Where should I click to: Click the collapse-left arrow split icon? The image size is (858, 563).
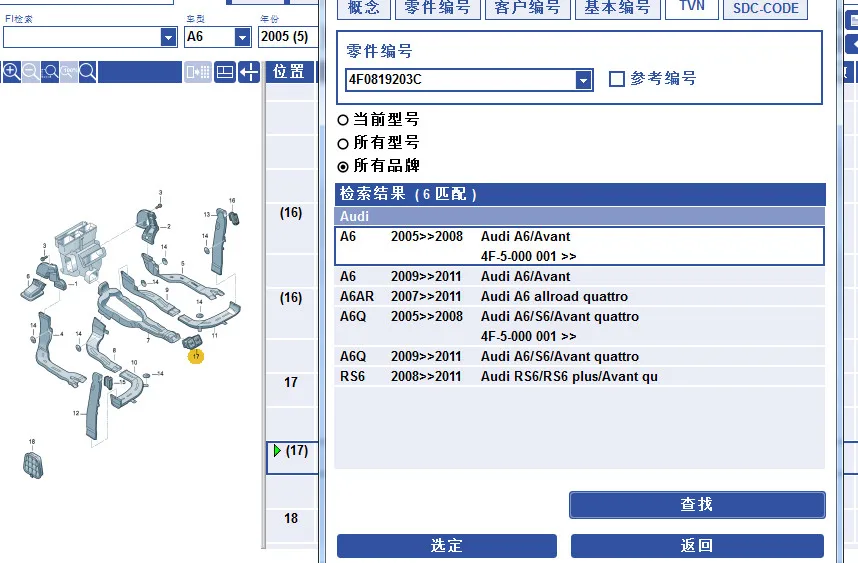[249, 72]
